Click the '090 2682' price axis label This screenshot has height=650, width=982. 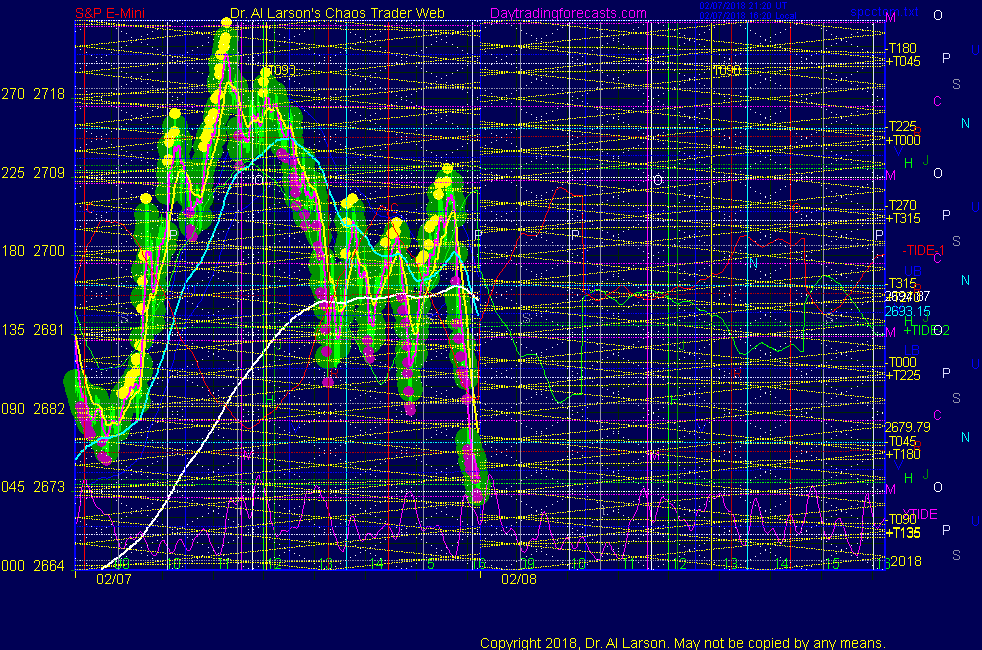33,409
